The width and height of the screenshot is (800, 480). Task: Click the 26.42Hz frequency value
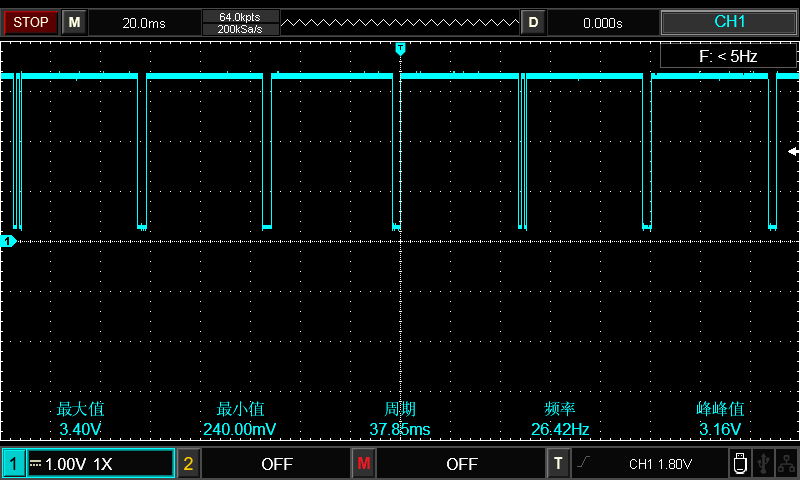560,429
